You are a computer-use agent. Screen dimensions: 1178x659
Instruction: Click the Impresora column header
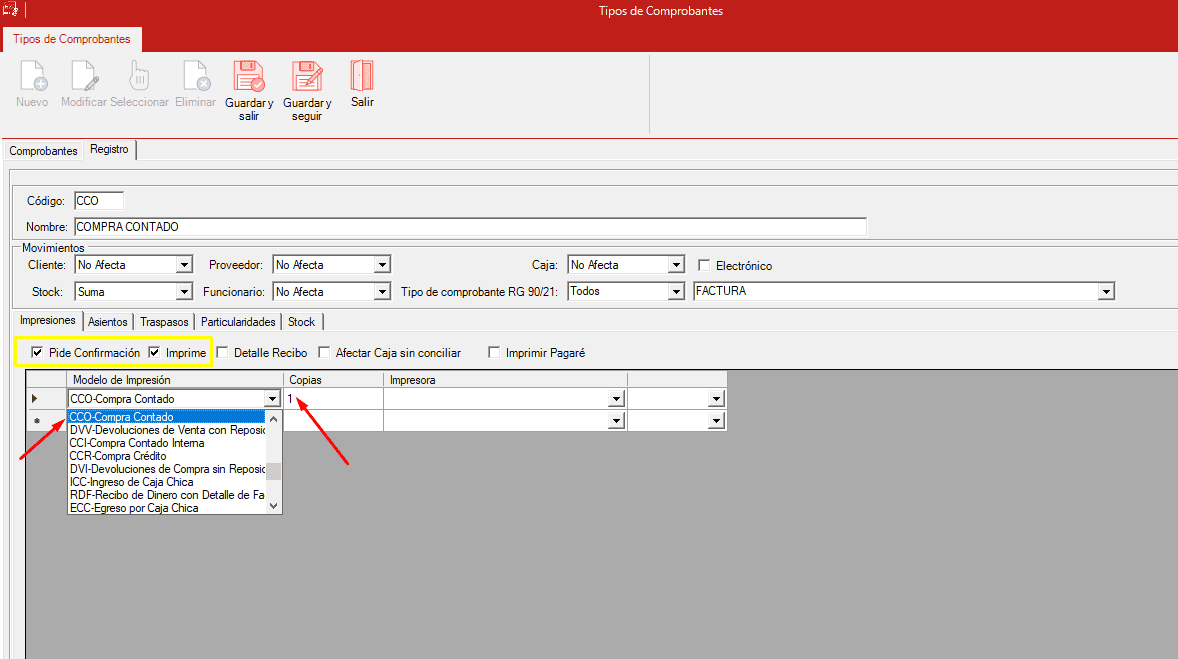(x=506, y=380)
